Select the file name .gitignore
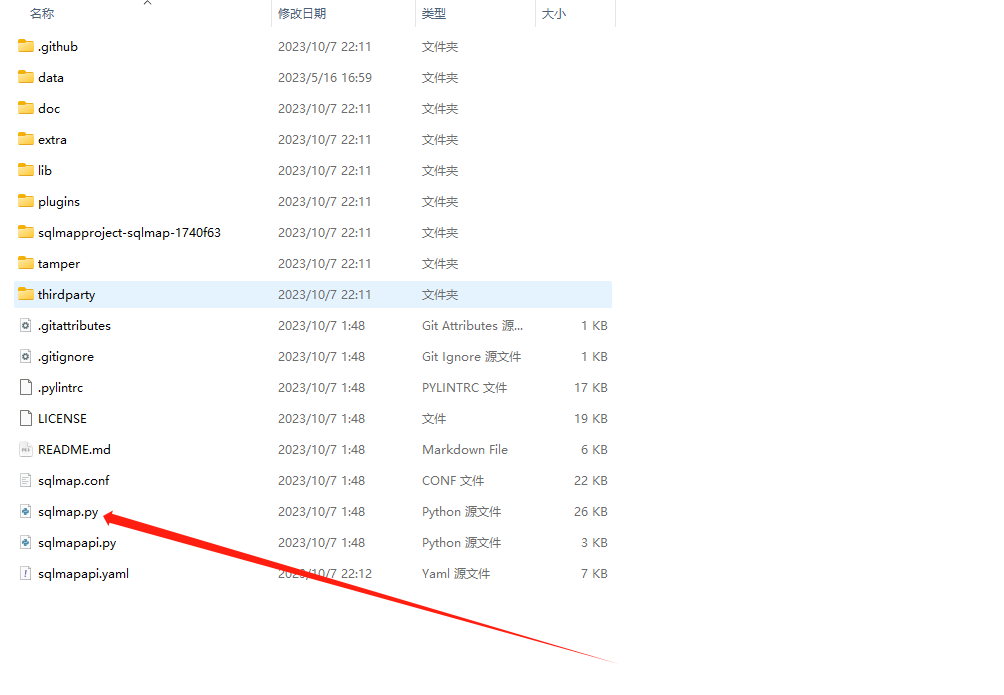This screenshot has height=695, width=1004. click(65, 357)
